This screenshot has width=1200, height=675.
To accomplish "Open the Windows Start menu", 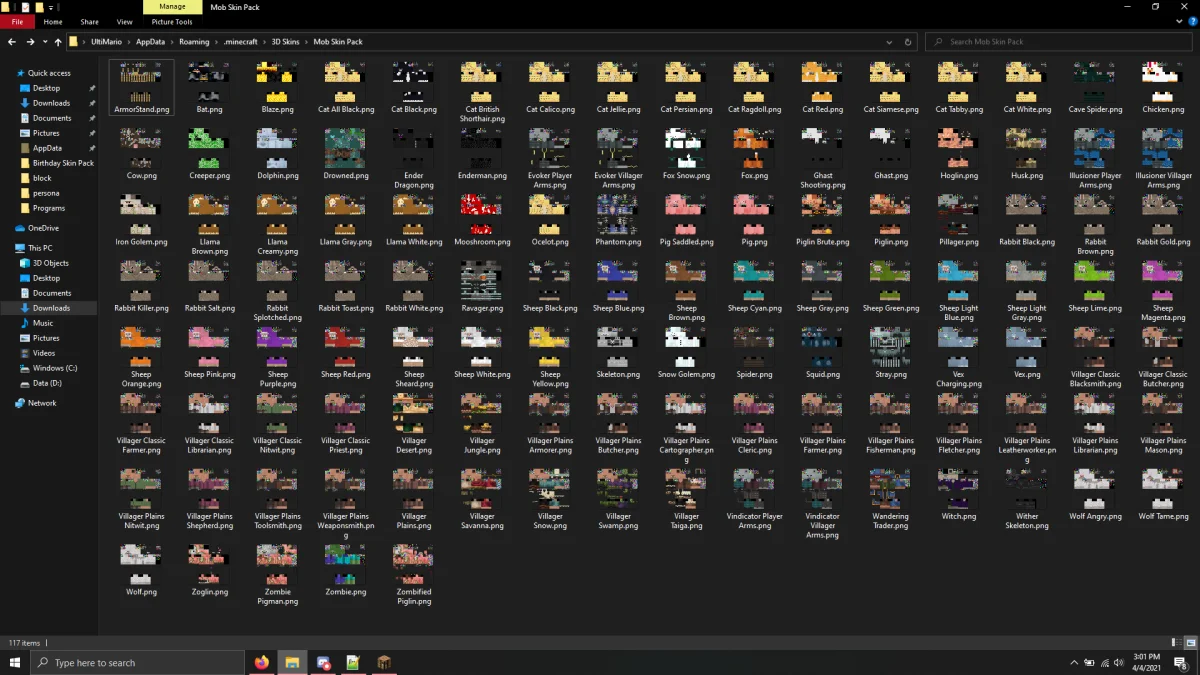I will point(16,662).
